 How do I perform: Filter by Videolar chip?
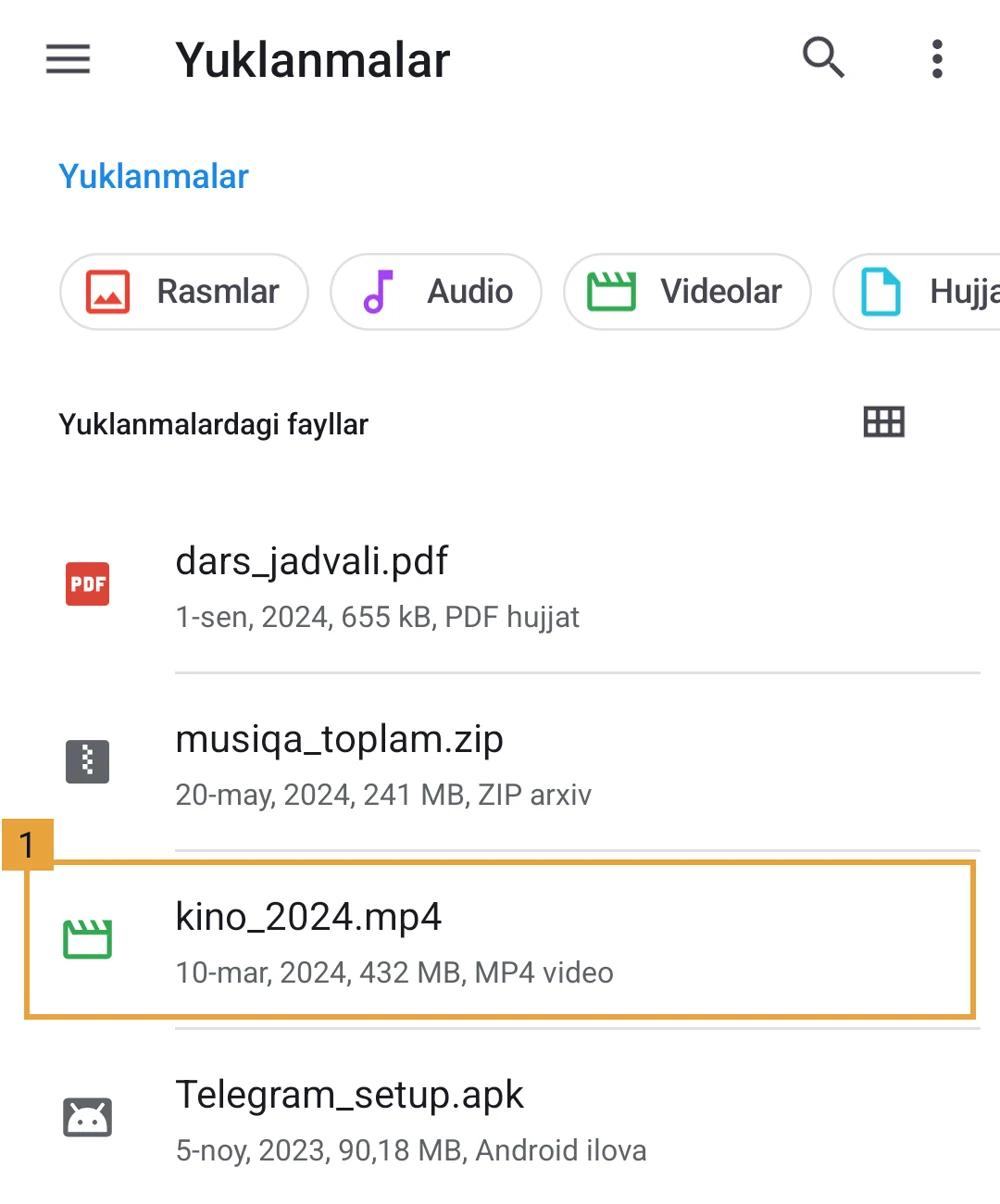click(x=687, y=292)
